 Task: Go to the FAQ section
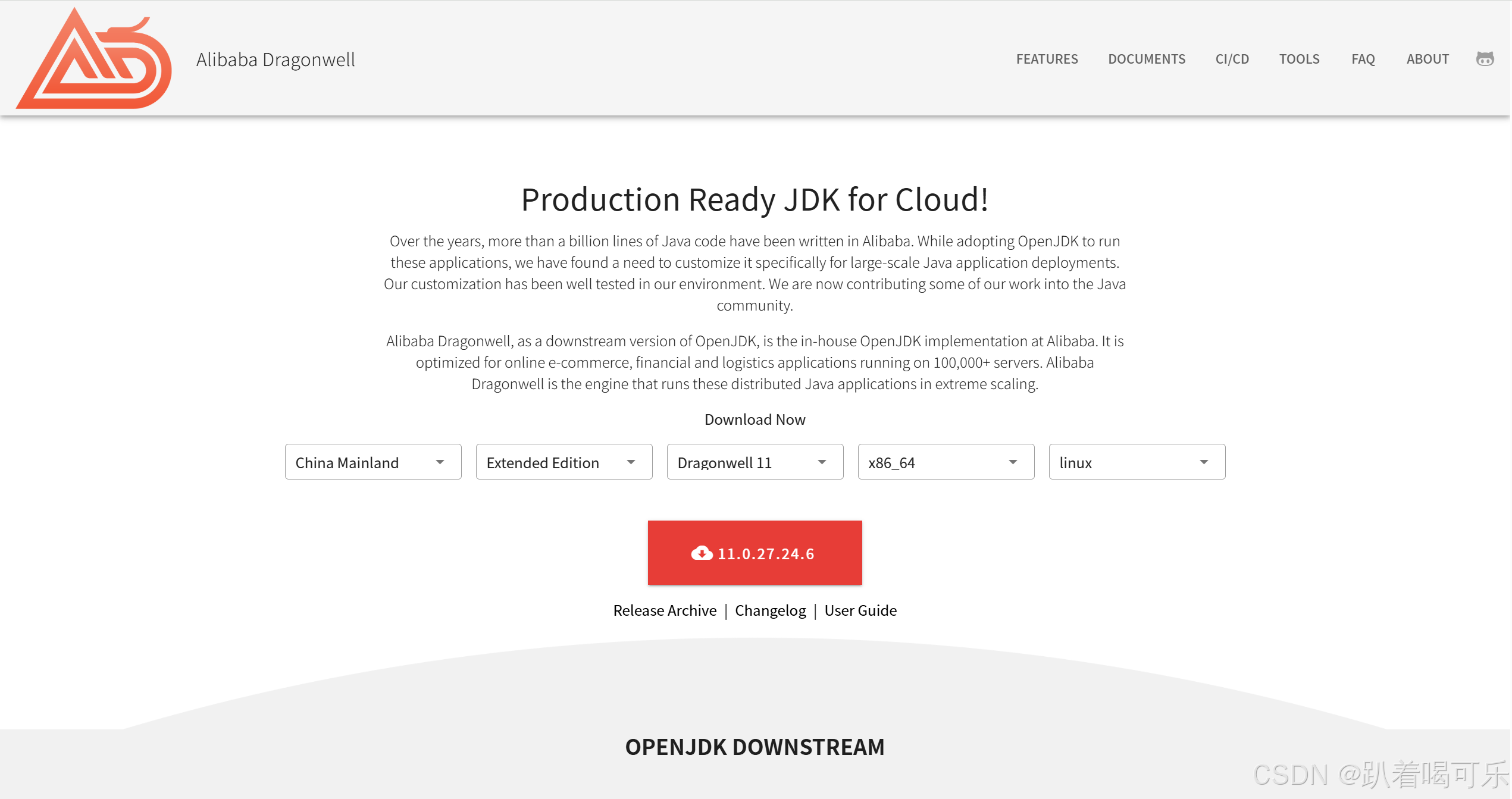(1363, 59)
